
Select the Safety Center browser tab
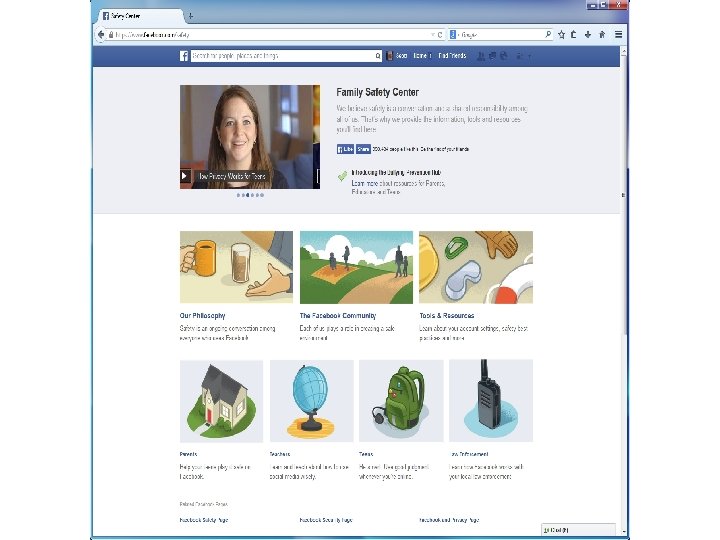tap(140, 16)
